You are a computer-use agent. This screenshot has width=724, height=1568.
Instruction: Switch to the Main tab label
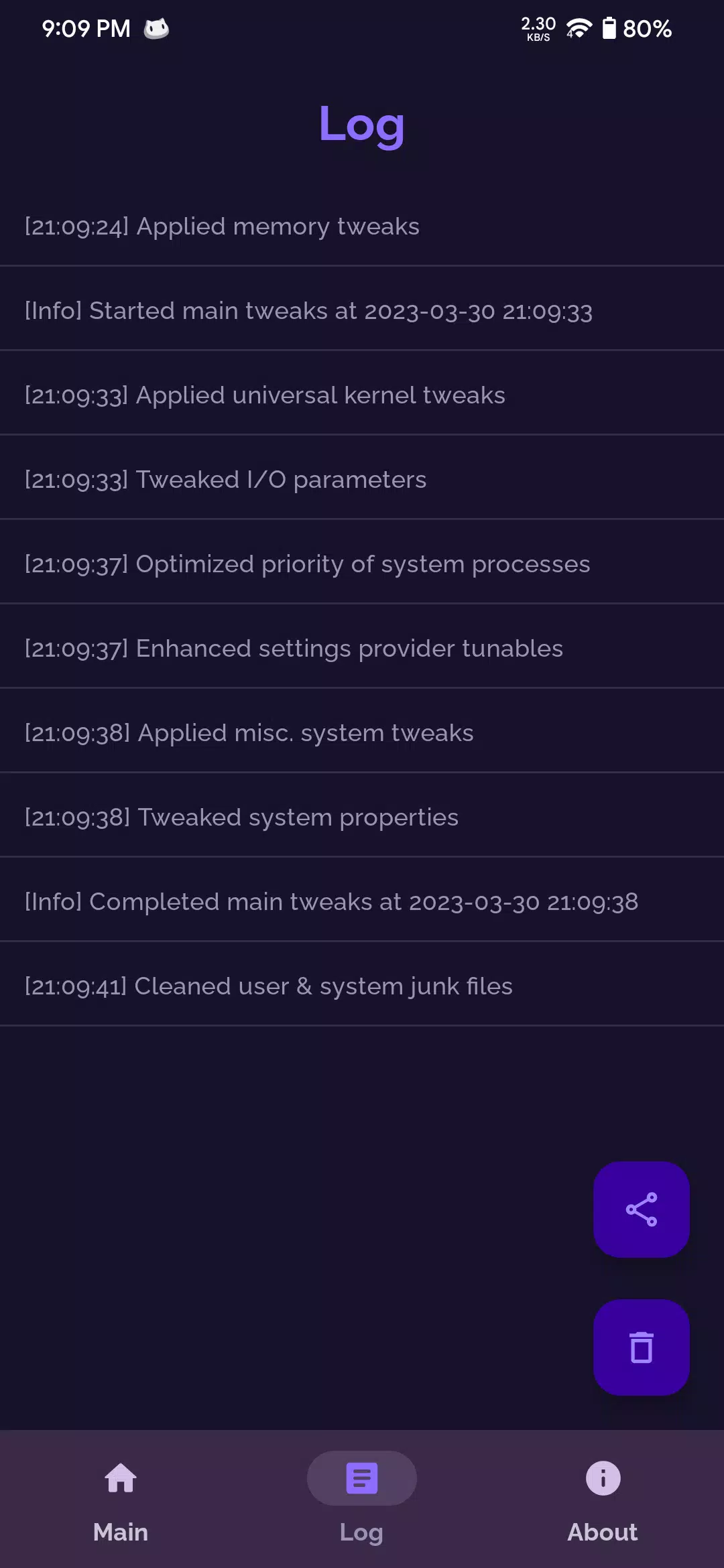pos(121,1532)
